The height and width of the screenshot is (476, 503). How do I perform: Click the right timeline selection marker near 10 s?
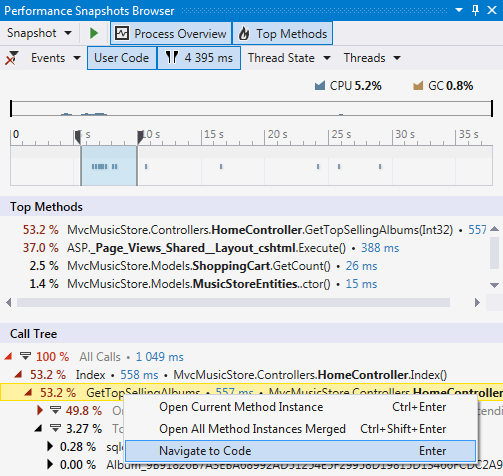tap(140, 137)
